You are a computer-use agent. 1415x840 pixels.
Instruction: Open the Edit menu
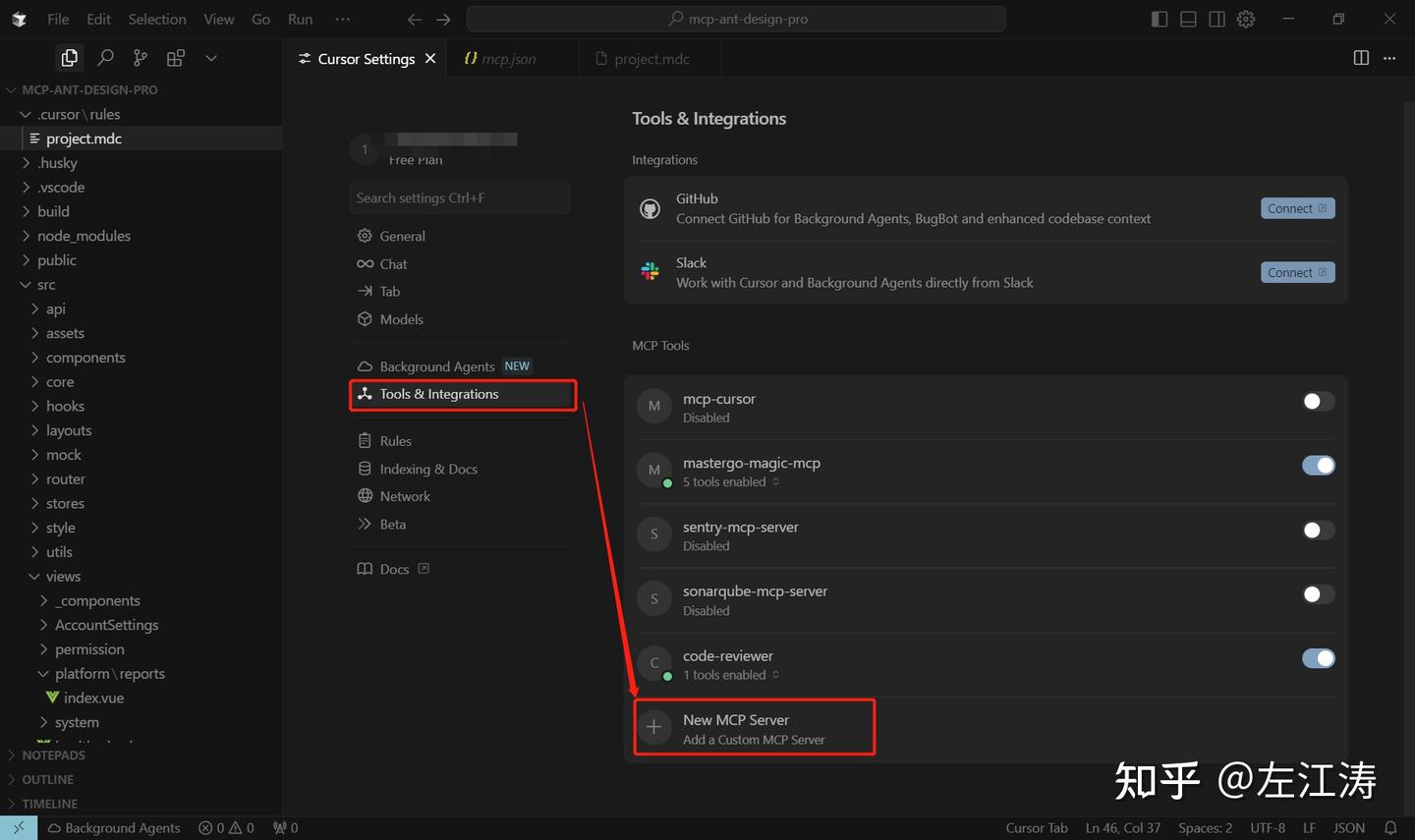coord(98,19)
